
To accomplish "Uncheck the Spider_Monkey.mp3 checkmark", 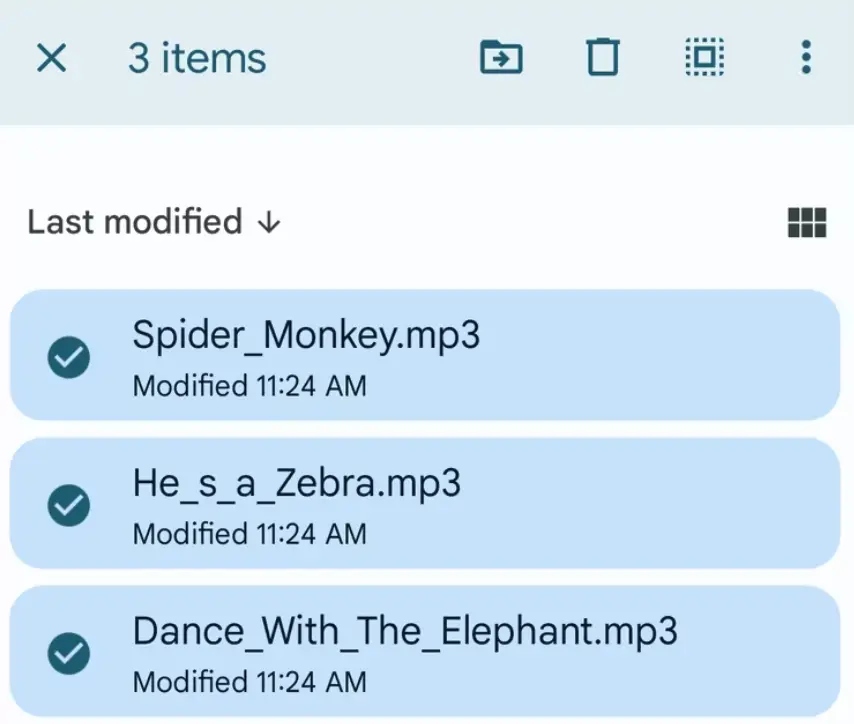I will click(69, 357).
